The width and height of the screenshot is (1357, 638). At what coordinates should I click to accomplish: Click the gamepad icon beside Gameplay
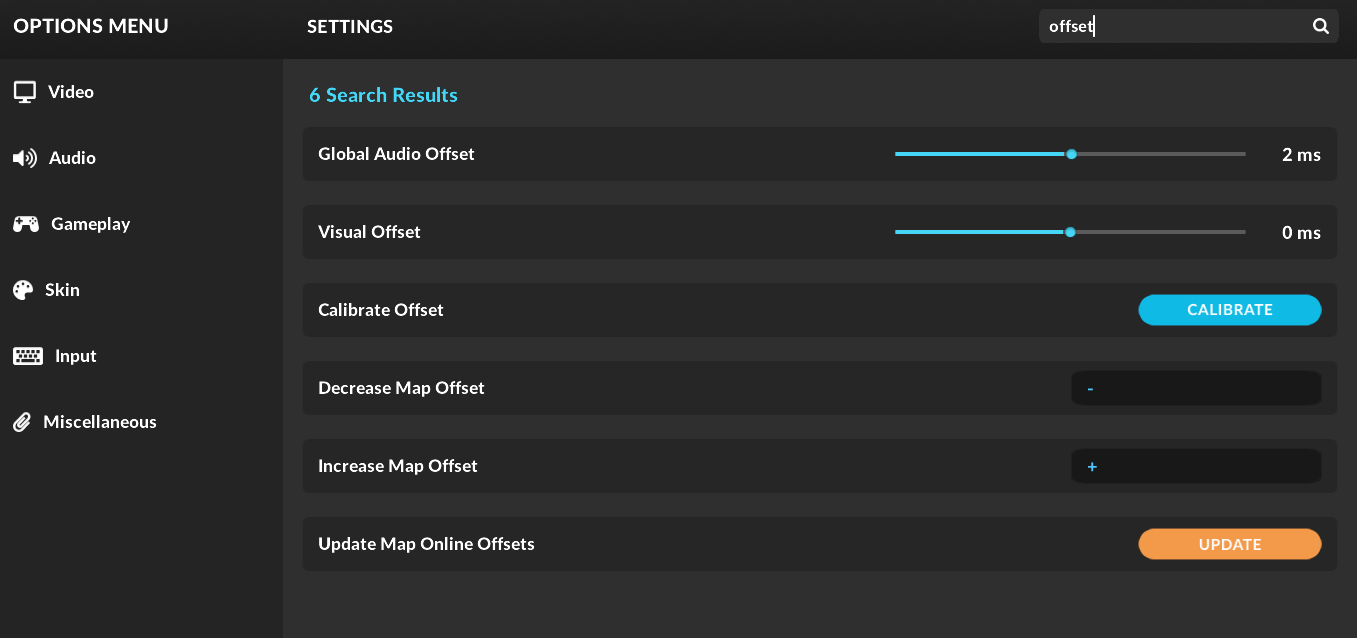26,224
